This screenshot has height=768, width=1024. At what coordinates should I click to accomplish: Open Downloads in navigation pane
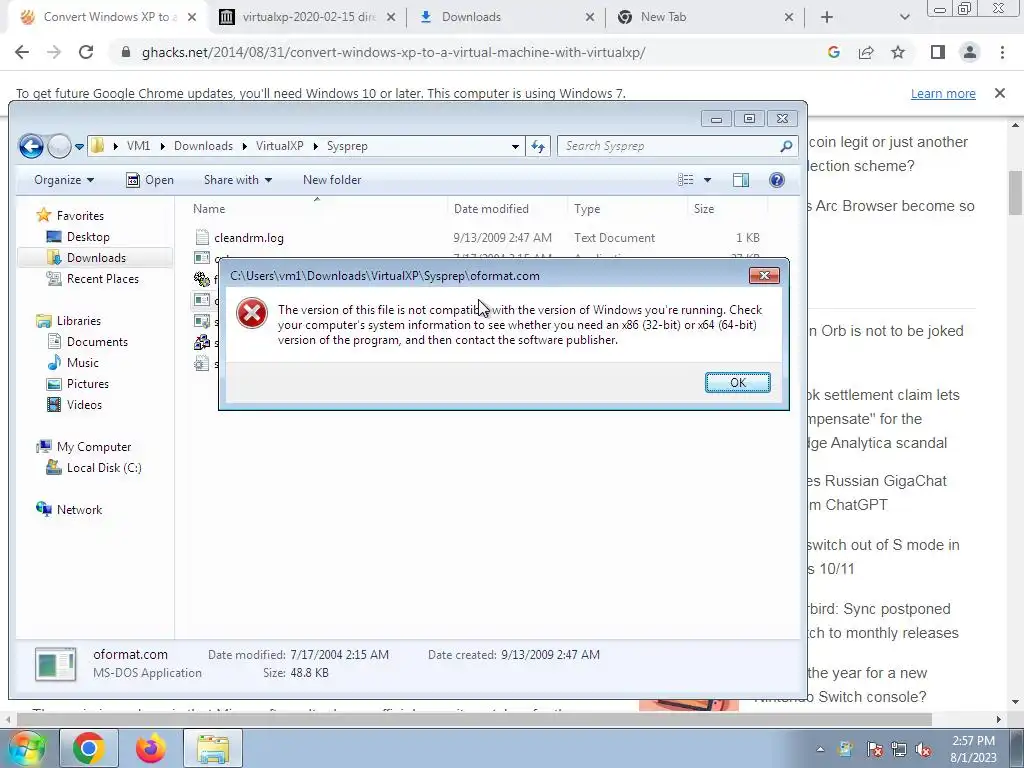coord(96,258)
